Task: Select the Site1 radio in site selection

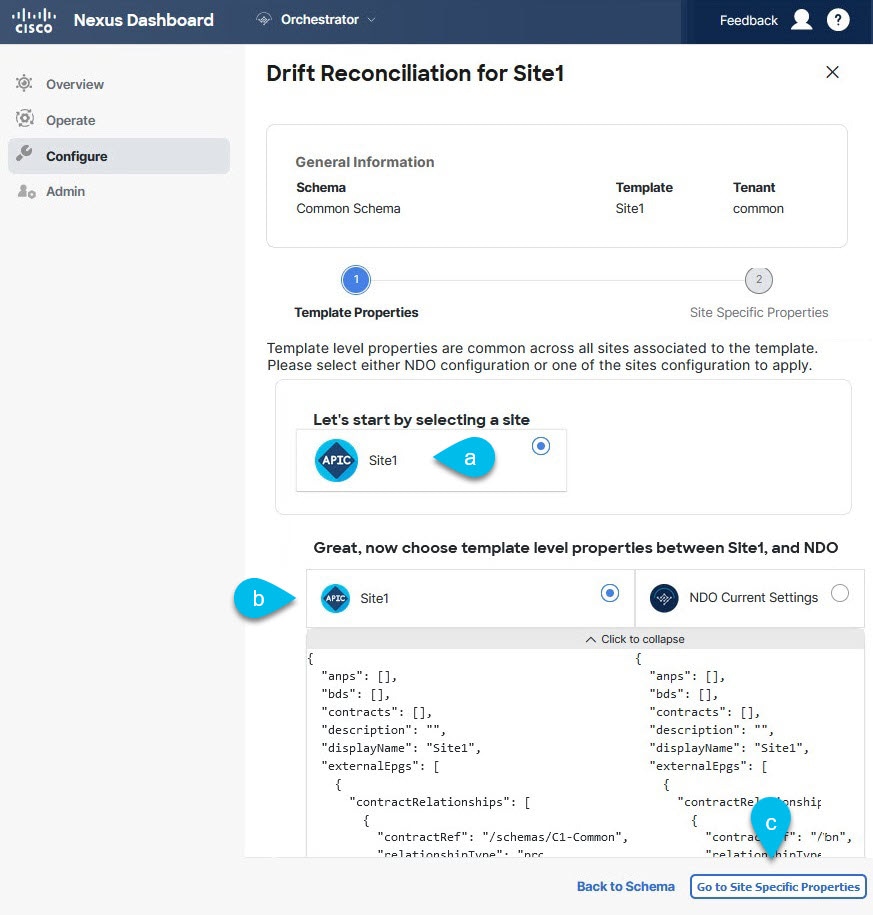Action: coord(541,446)
